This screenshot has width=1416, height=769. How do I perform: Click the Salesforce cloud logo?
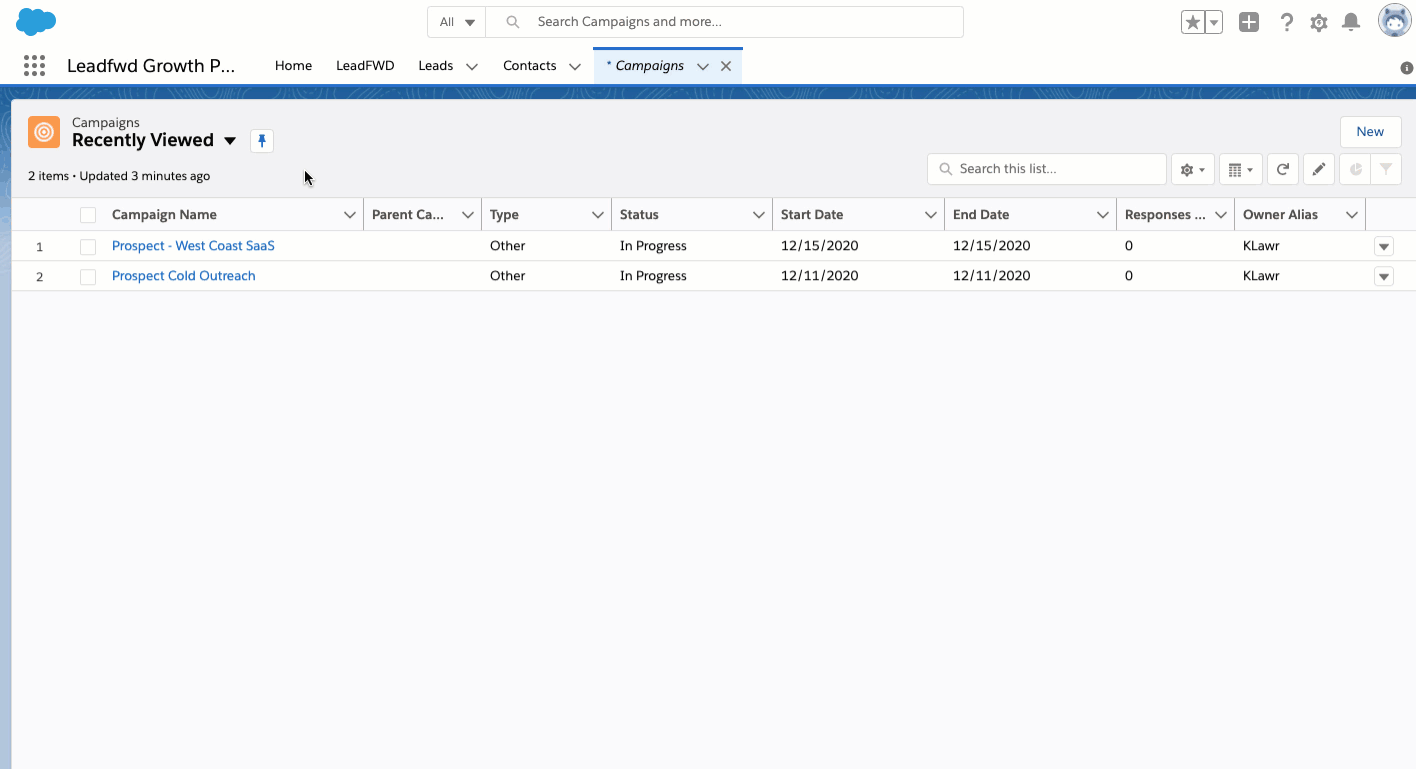click(36, 21)
